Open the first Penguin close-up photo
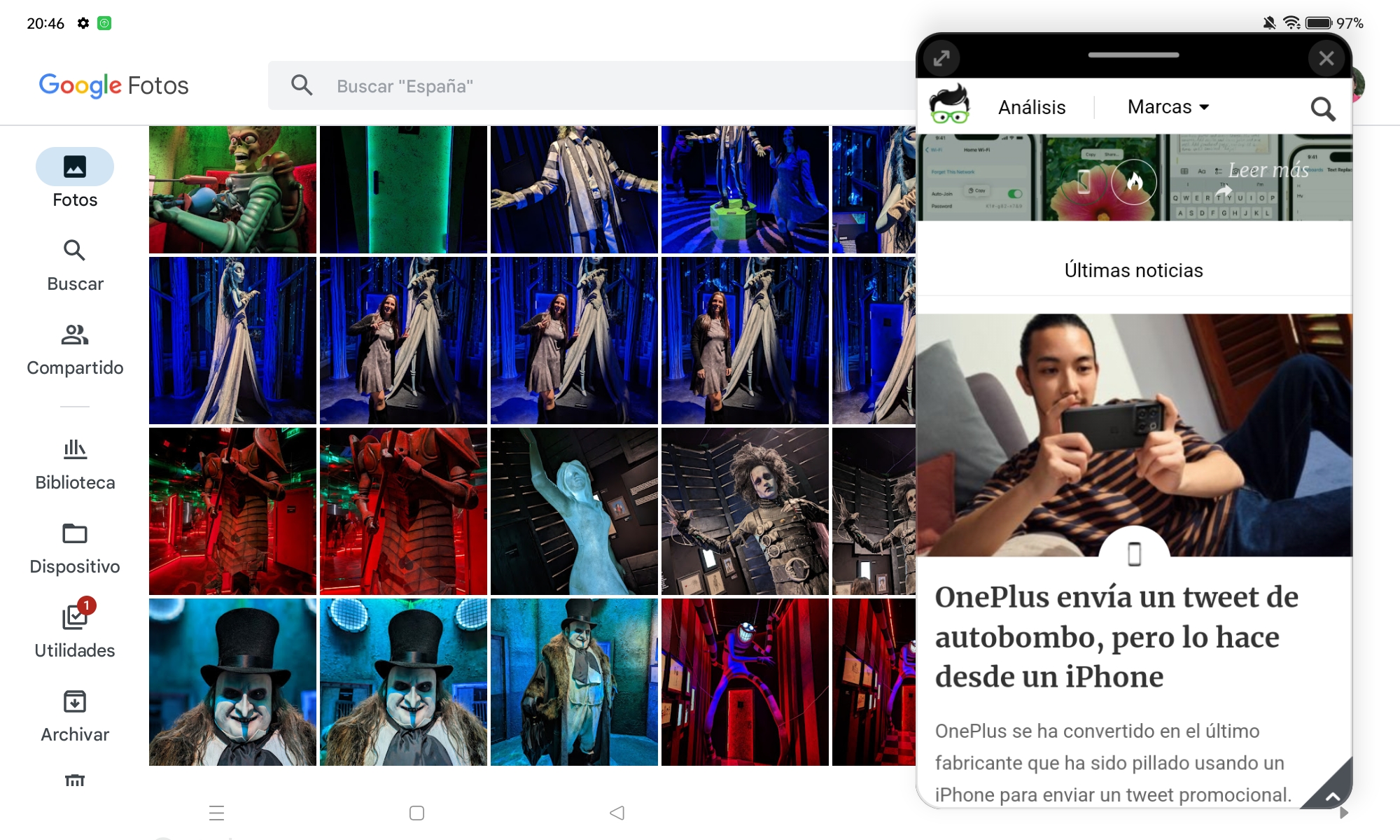1400x840 pixels. click(232, 682)
